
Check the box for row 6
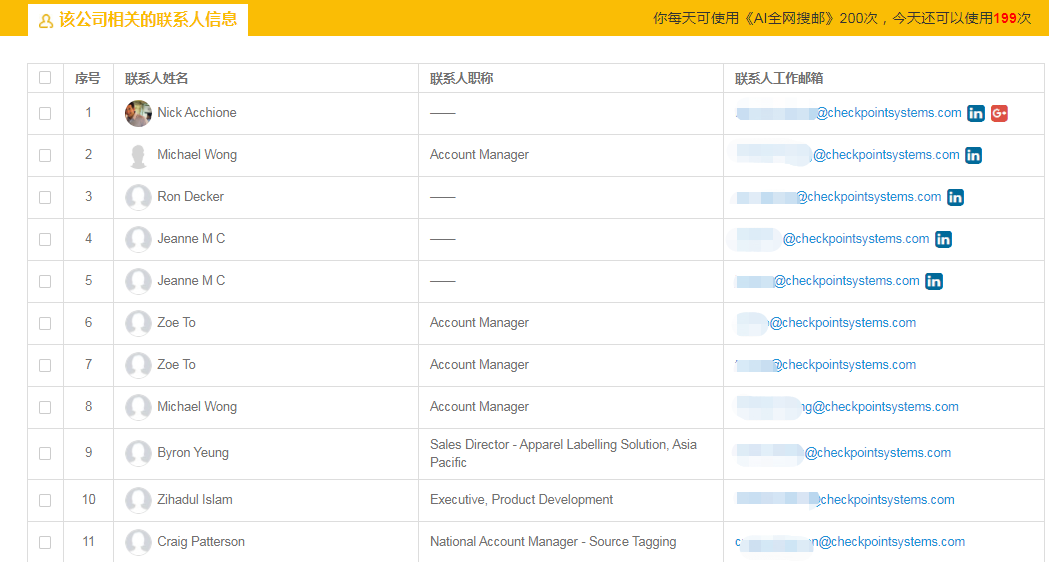click(x=45, y=323)
